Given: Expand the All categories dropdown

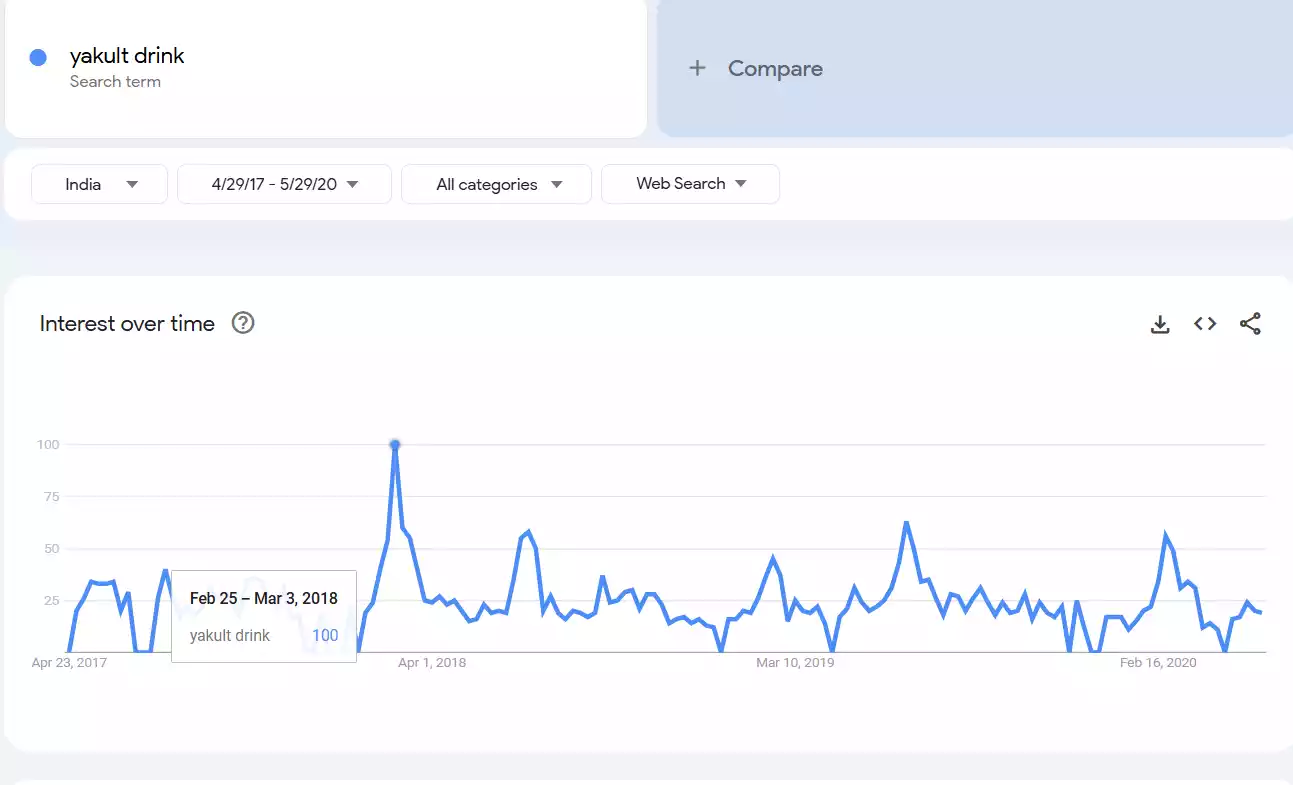Looking at the screenshot, I should click(496, 183).
